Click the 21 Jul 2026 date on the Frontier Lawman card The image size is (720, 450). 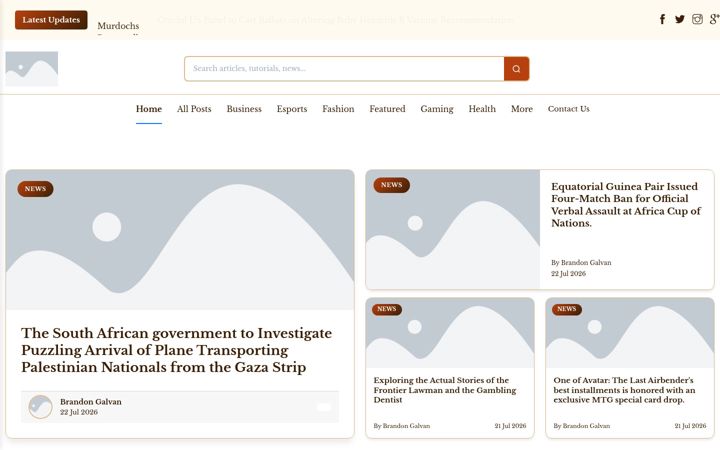point(510,426)
